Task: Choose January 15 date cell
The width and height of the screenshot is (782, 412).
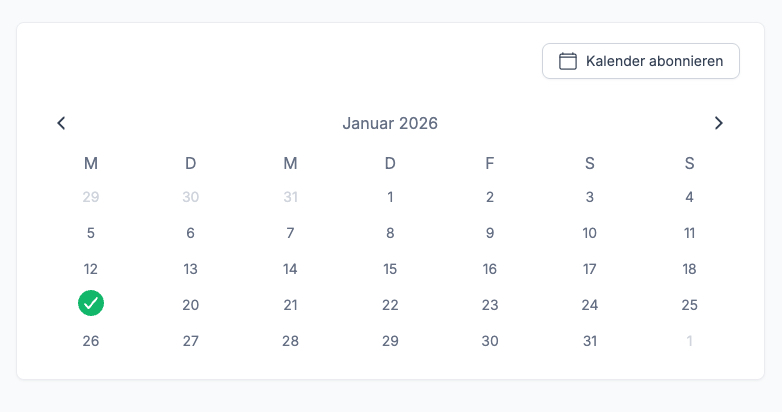Action: point(390,269)
